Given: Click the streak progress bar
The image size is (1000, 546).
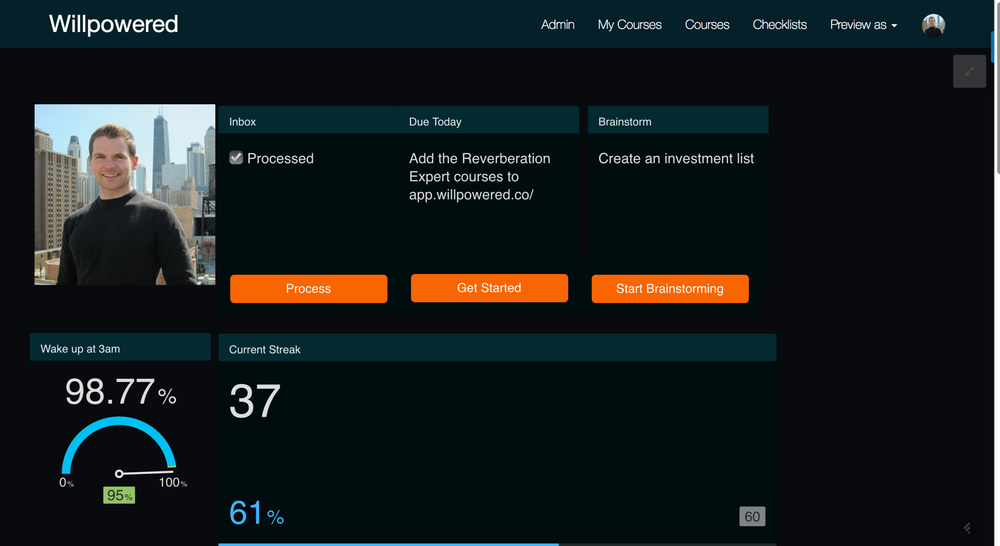Looking at the screenshot, I should [x=497, y=544].
